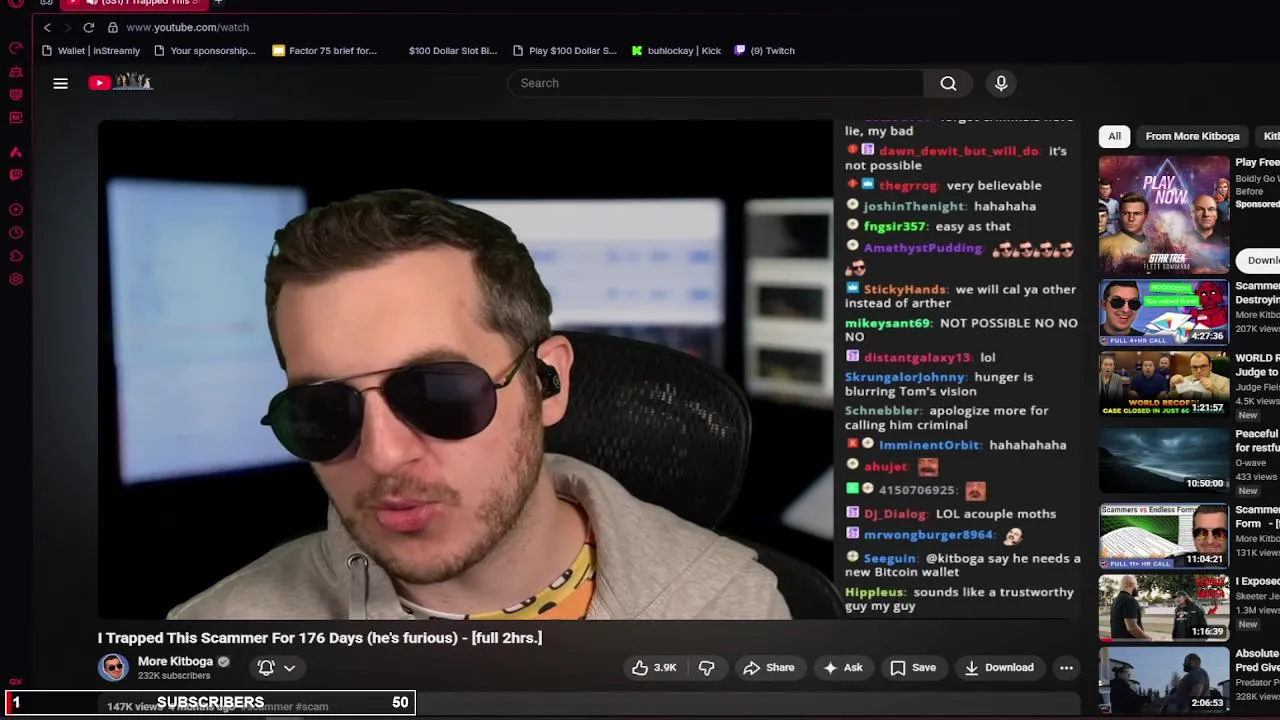The height and width of the screenshot is (720, 1280).
Task: View site info via the padlock icon
Action: 113,27
